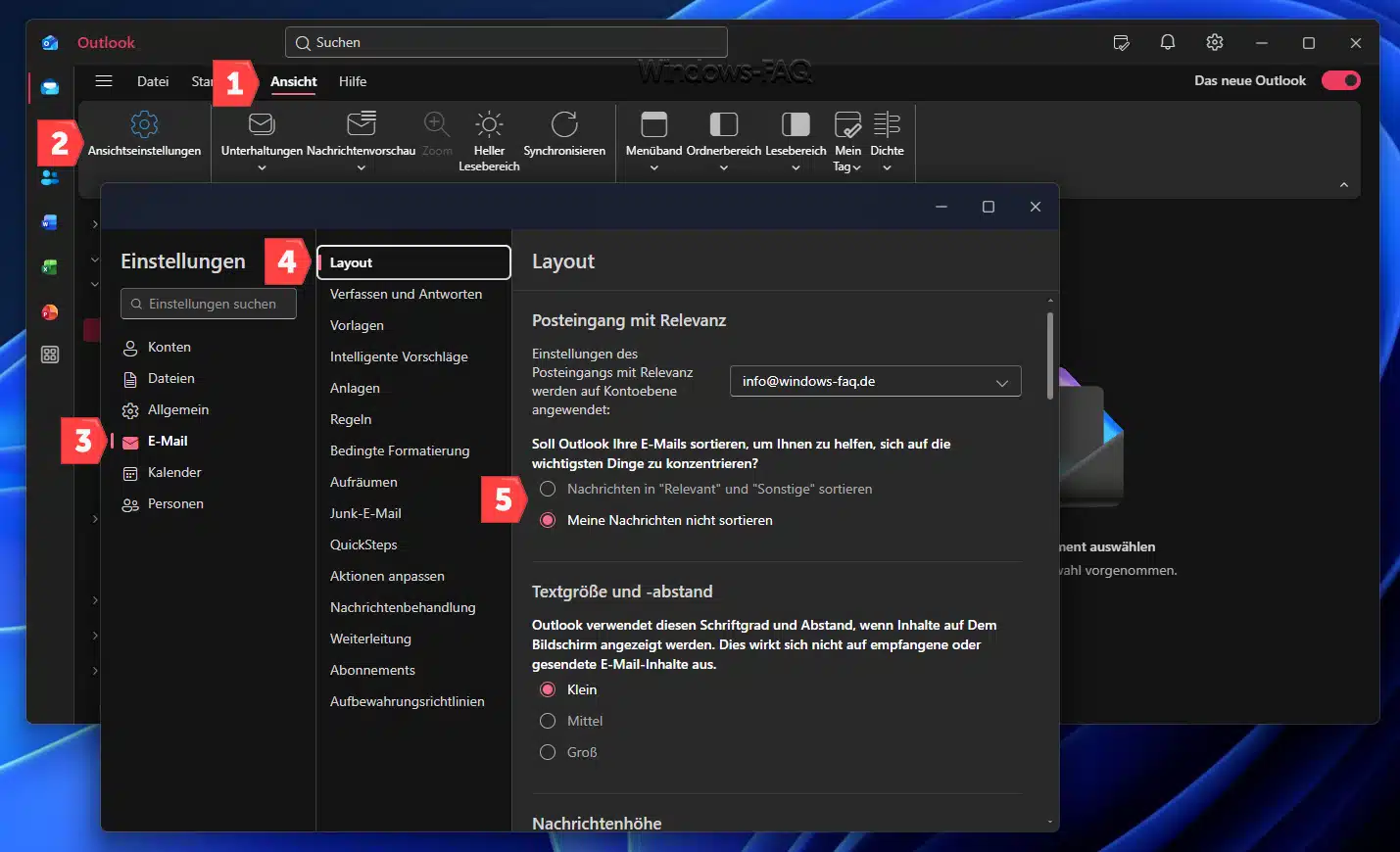Open Regeln in email settings
This screenshot has width=1400, height=852.
pyautogui.click(x=351, y=419)
